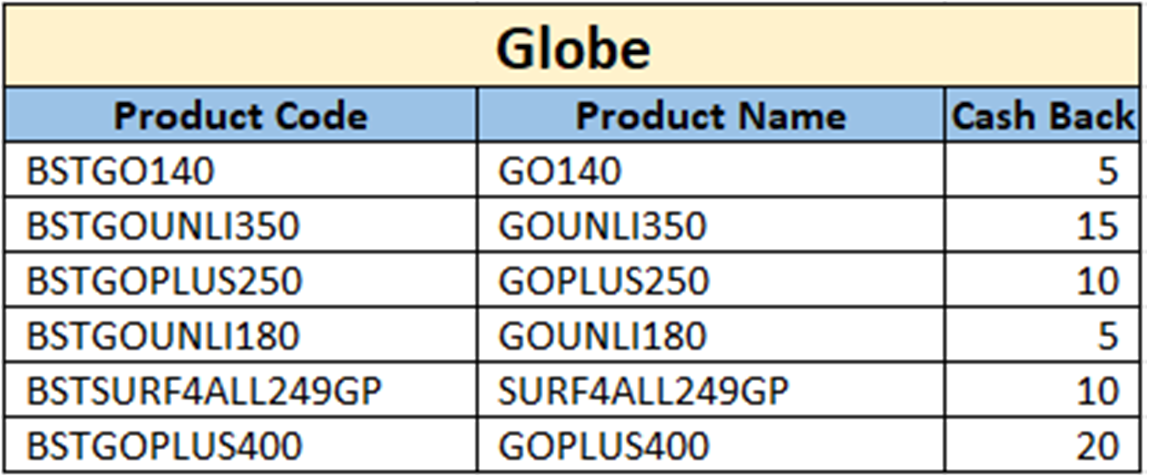Viewport: 1149px width, 476px height.
Task: Select the BSTGOPLUS400 product code cell
Action: (x=164, y=446)
